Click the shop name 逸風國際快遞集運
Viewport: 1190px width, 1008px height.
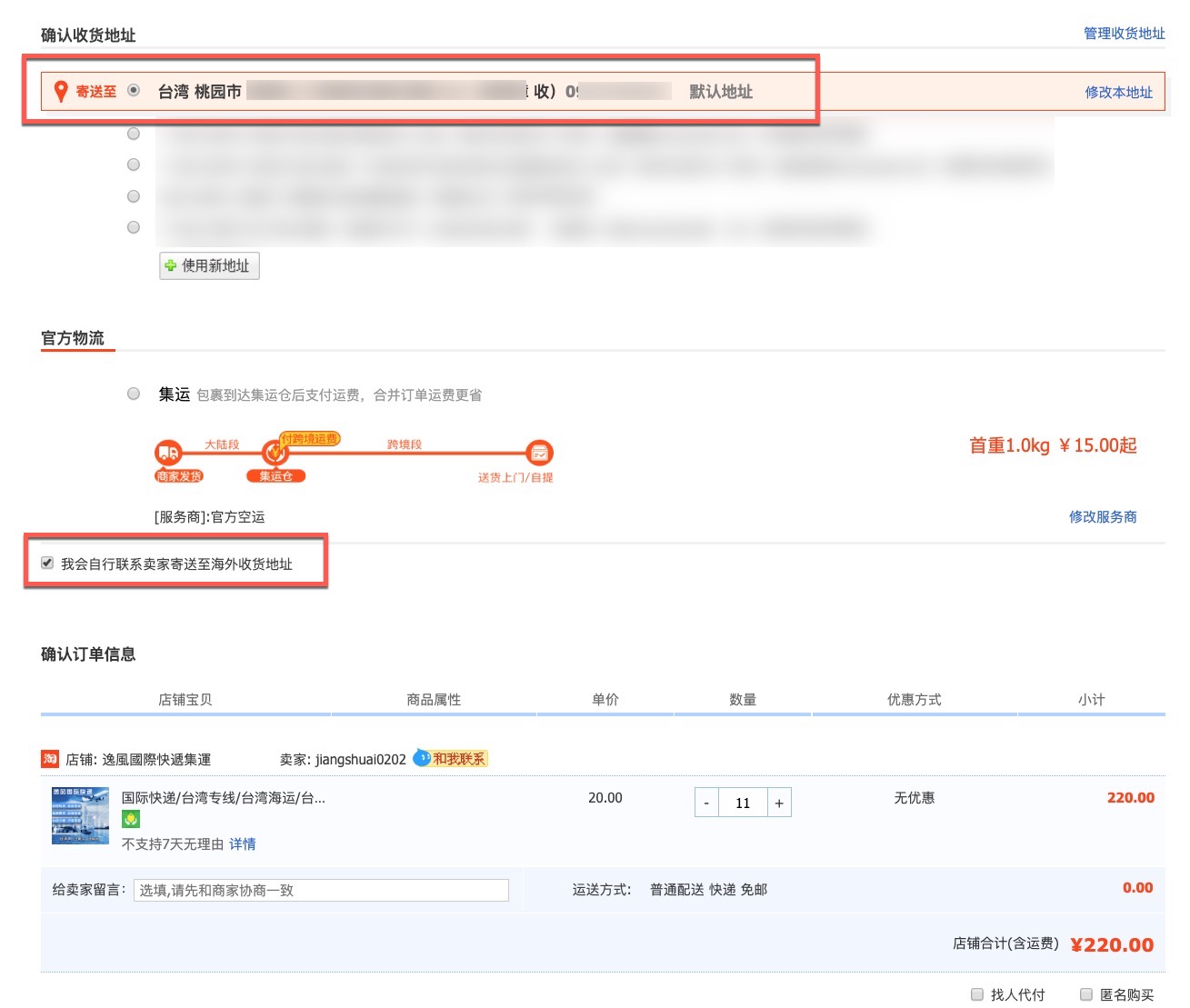point(156,760)
